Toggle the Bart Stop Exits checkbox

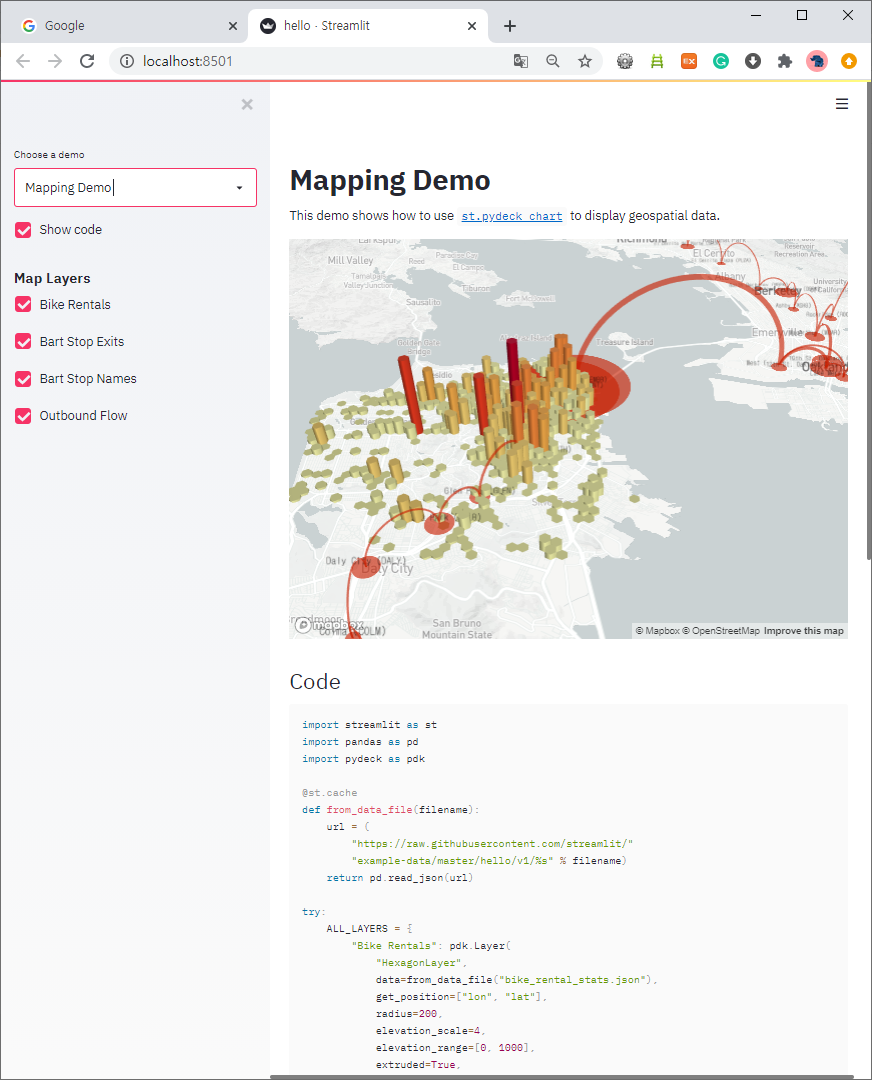(x=23, y=342)
